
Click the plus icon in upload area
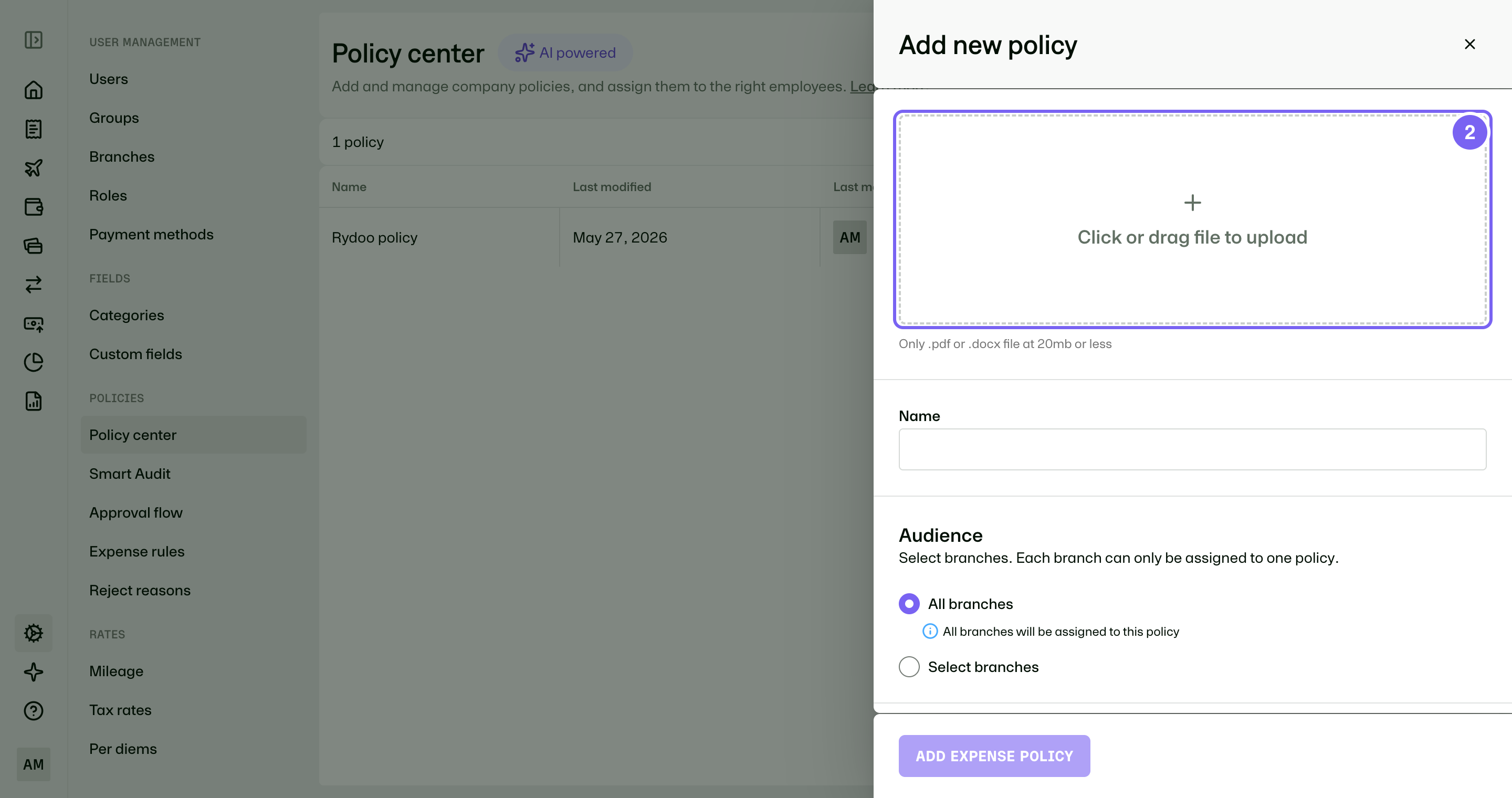1192,203
